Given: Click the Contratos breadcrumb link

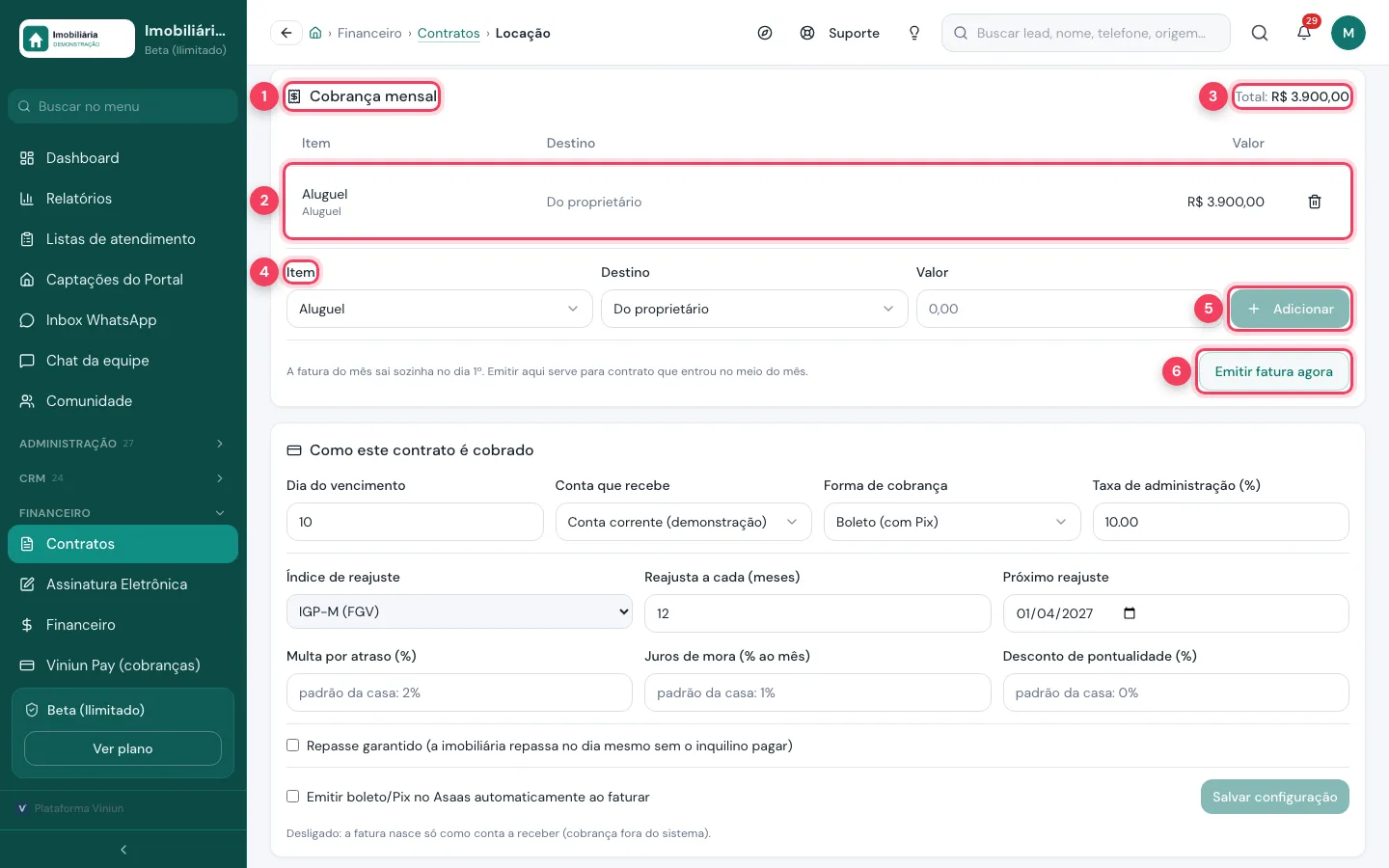Looking at the screenshot, I should click(449, 33).
